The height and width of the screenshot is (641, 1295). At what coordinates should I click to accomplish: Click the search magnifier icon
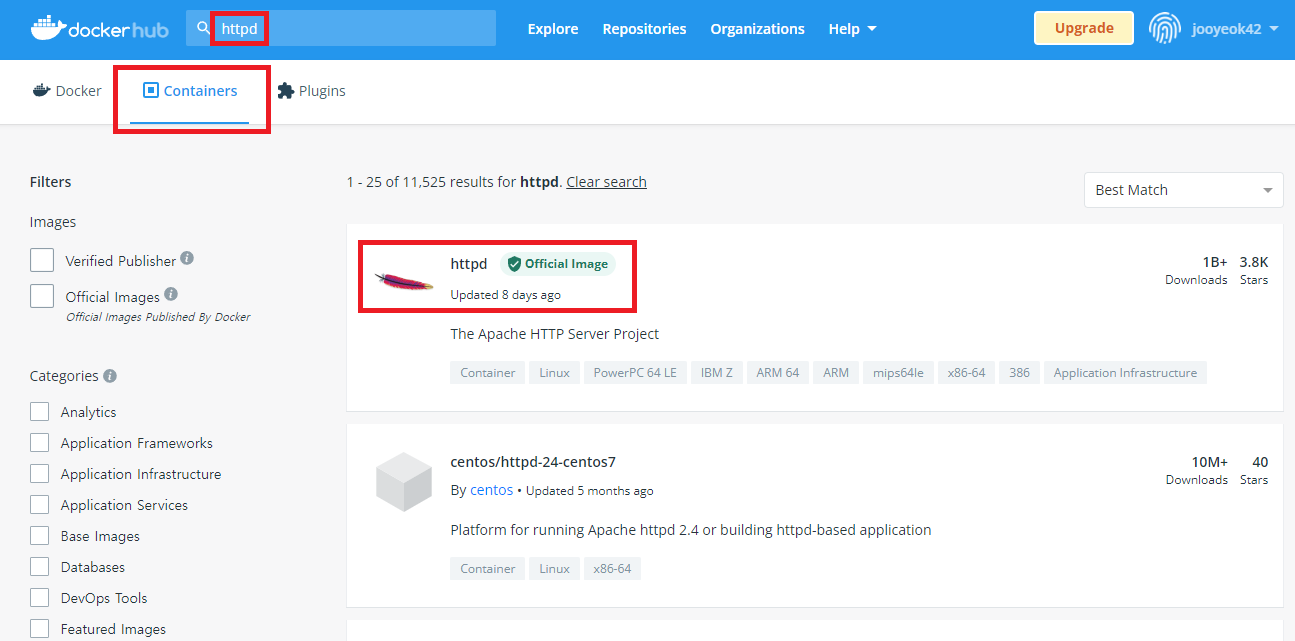click(x=203, y=28)
